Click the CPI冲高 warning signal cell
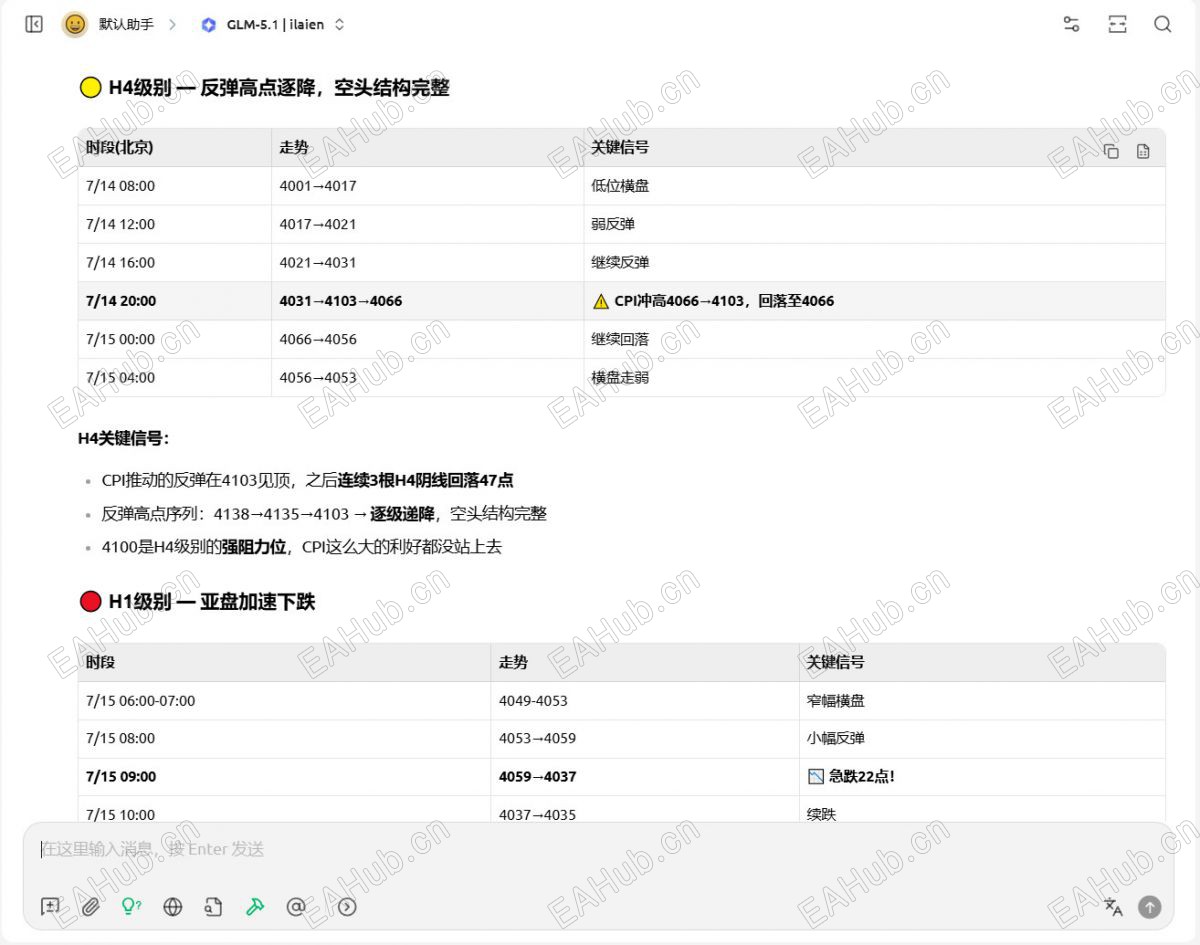Image resolution: width=1200 pixels, height=945 pixels. [x=874, y=301]
